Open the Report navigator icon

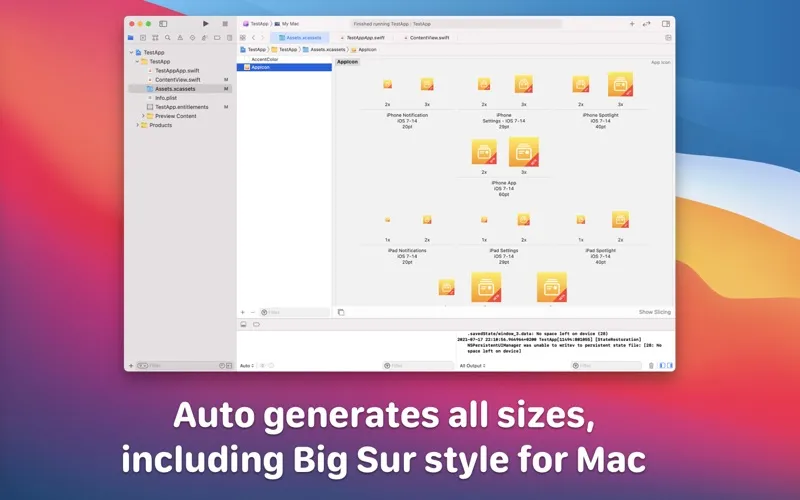(x=230, y=38)
